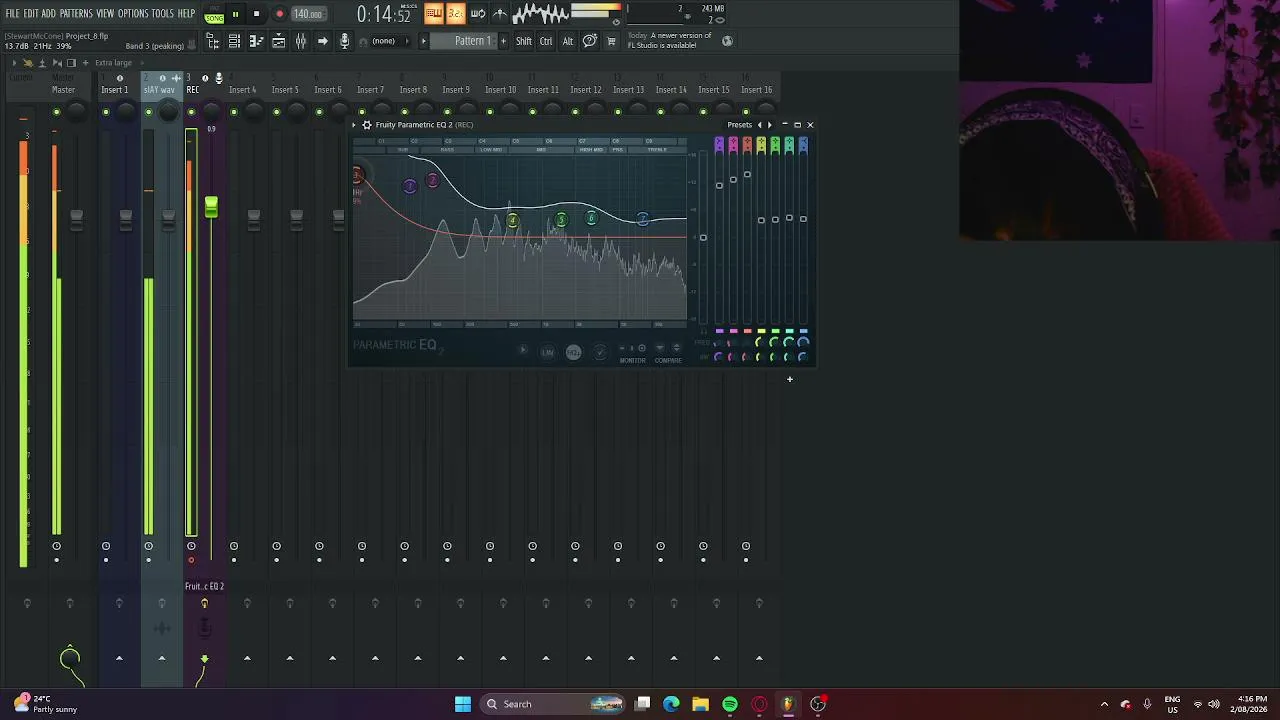The height and width of the screenshot is (720, 1280).
Task: Toggle the countdown before recording icon
Action: pyautogui.click(x=455, y=13)
